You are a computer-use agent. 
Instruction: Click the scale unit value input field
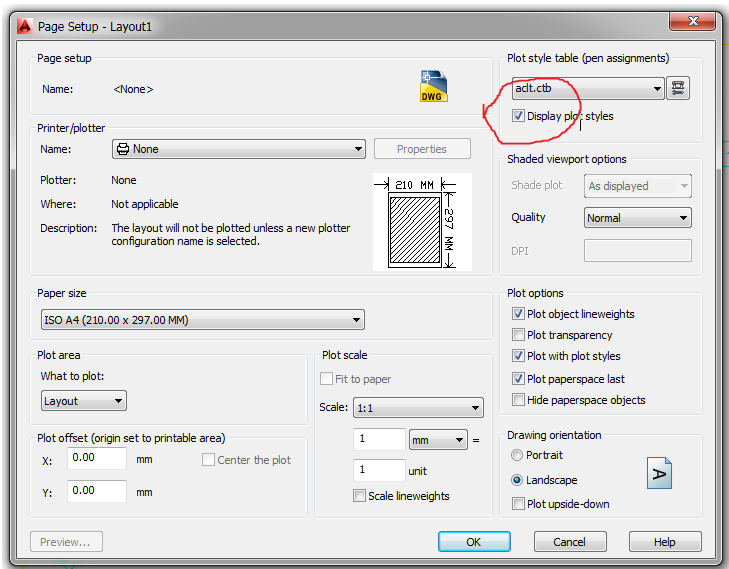click(x=379, y=470)
